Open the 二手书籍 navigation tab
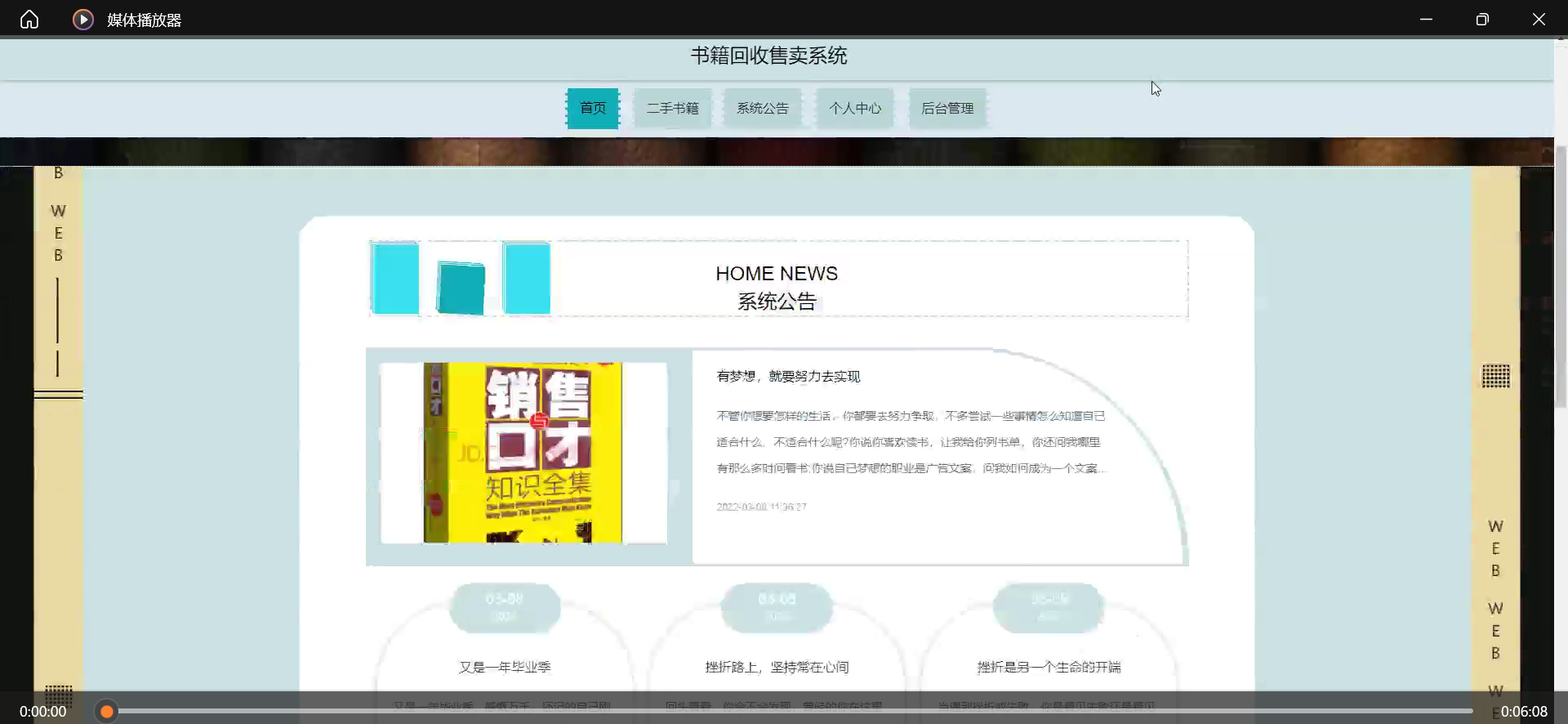This screenshot has width=1568, height=724. click(673, 108)
